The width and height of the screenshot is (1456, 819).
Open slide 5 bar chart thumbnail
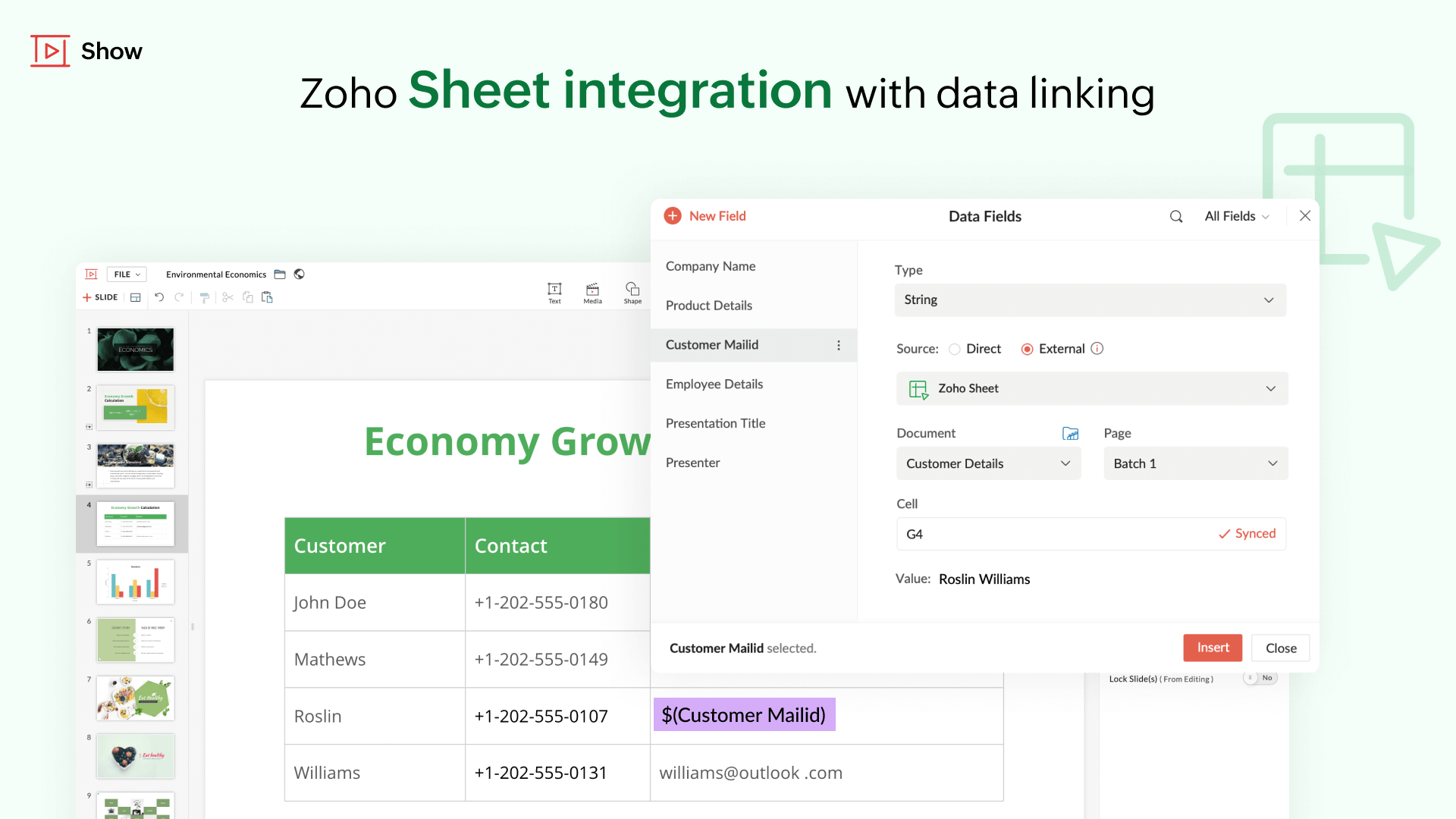[x=136, y=582]
